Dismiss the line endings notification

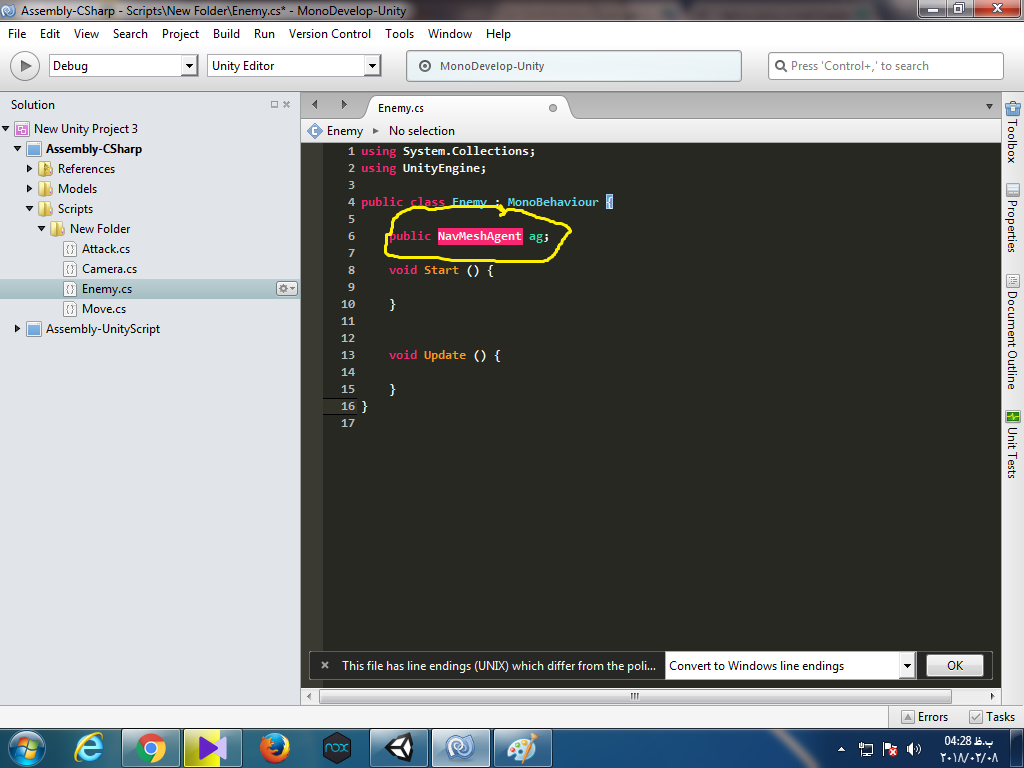coord(325,665)
